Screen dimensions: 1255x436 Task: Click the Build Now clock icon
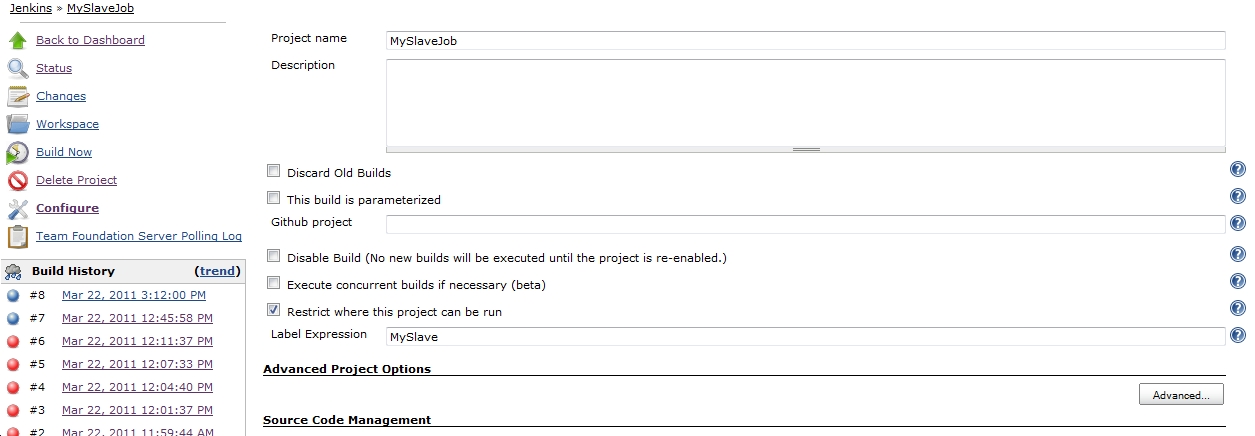pyautogui.click(x=17, y=153)
